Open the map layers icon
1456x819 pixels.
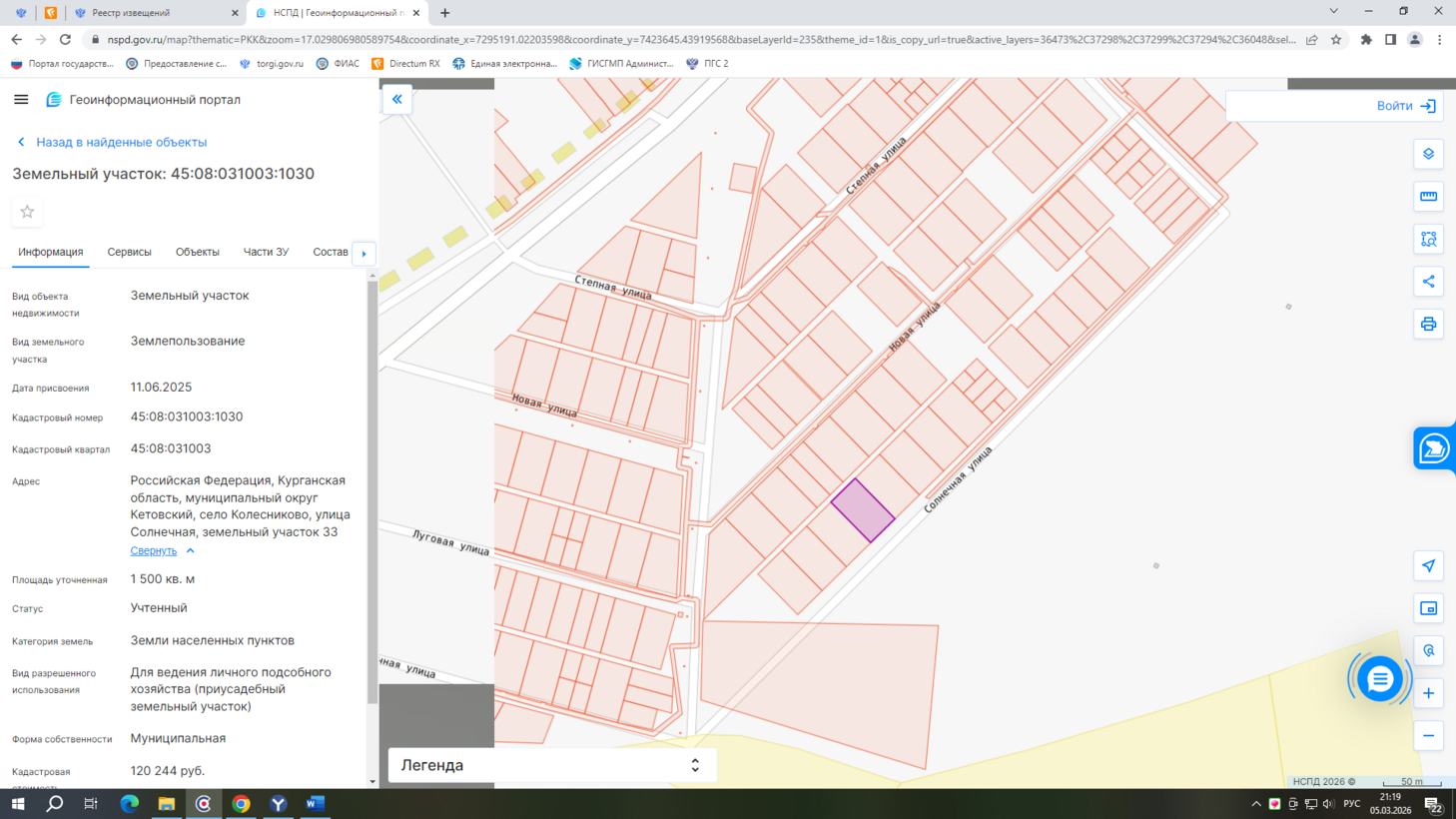coord(1428,154)
